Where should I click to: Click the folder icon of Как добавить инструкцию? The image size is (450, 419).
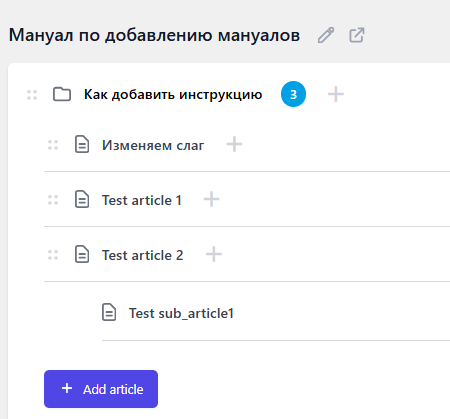point(62,94)
